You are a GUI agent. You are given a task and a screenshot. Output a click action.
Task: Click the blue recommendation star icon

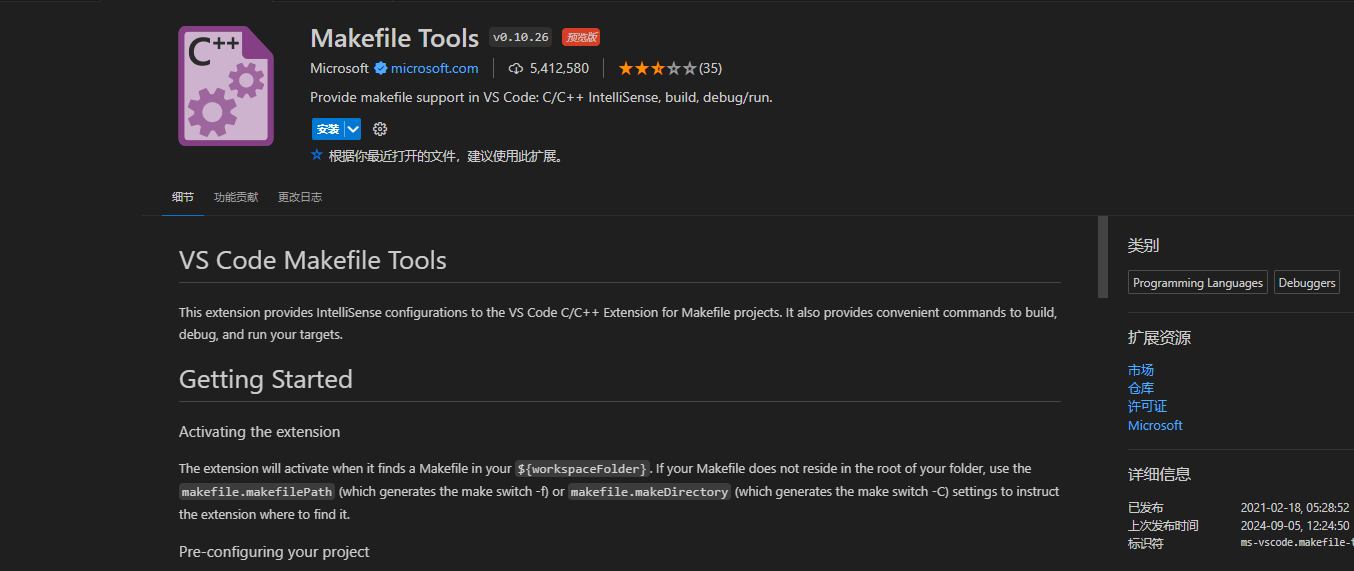click(317, 155)
